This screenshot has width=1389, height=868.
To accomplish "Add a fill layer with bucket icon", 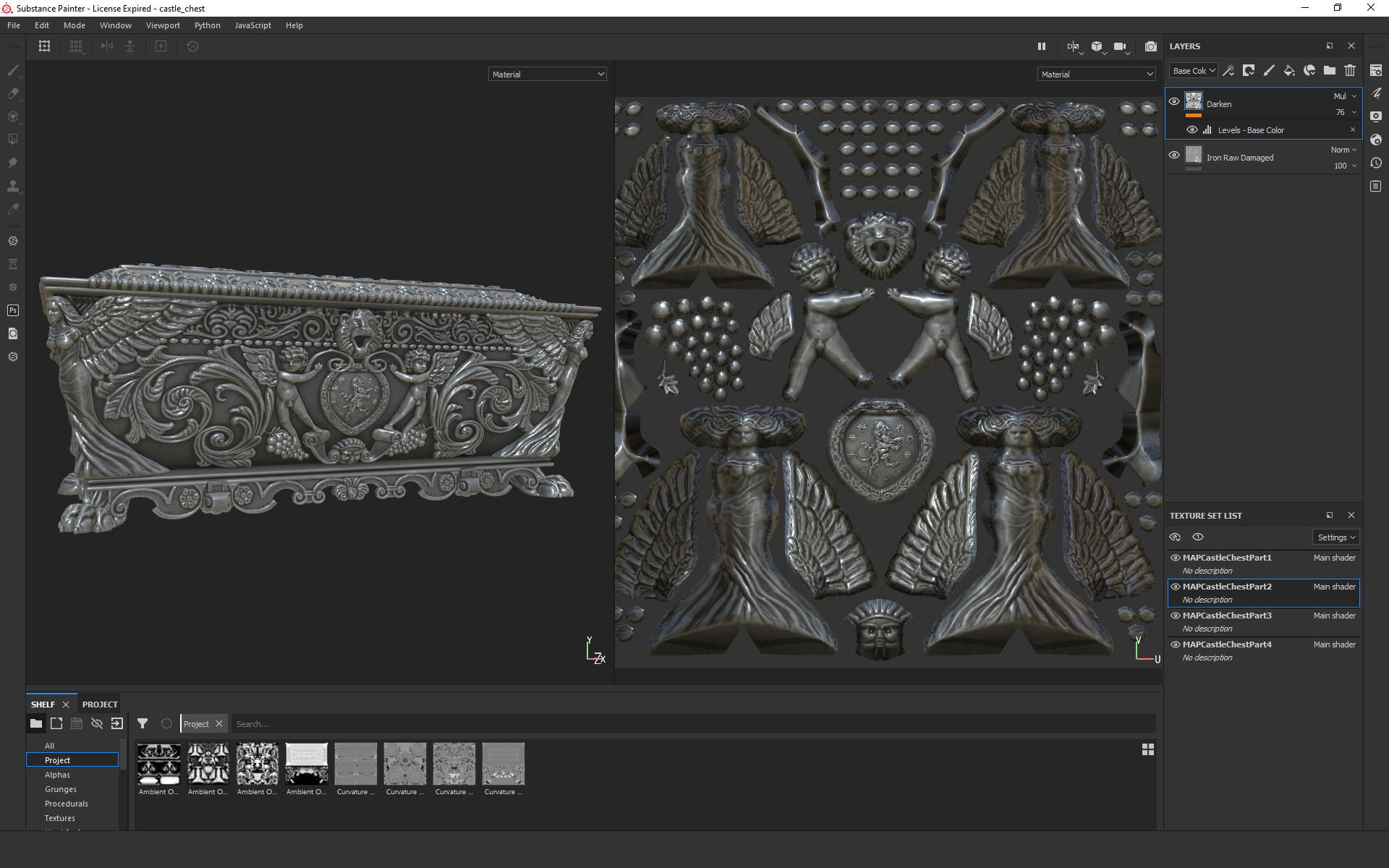I will point(1289,70).
